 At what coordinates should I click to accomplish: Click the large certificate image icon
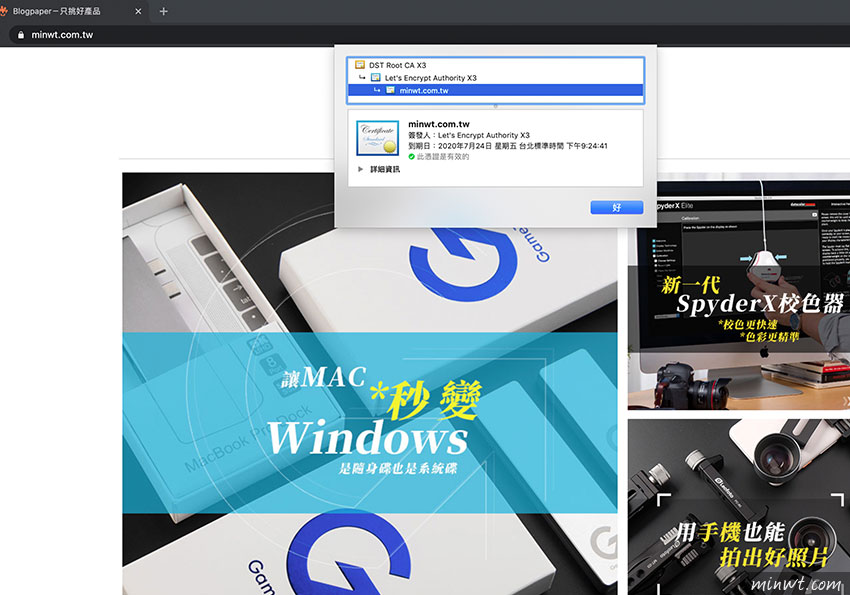pyautogui.click(x=377, y=138)
